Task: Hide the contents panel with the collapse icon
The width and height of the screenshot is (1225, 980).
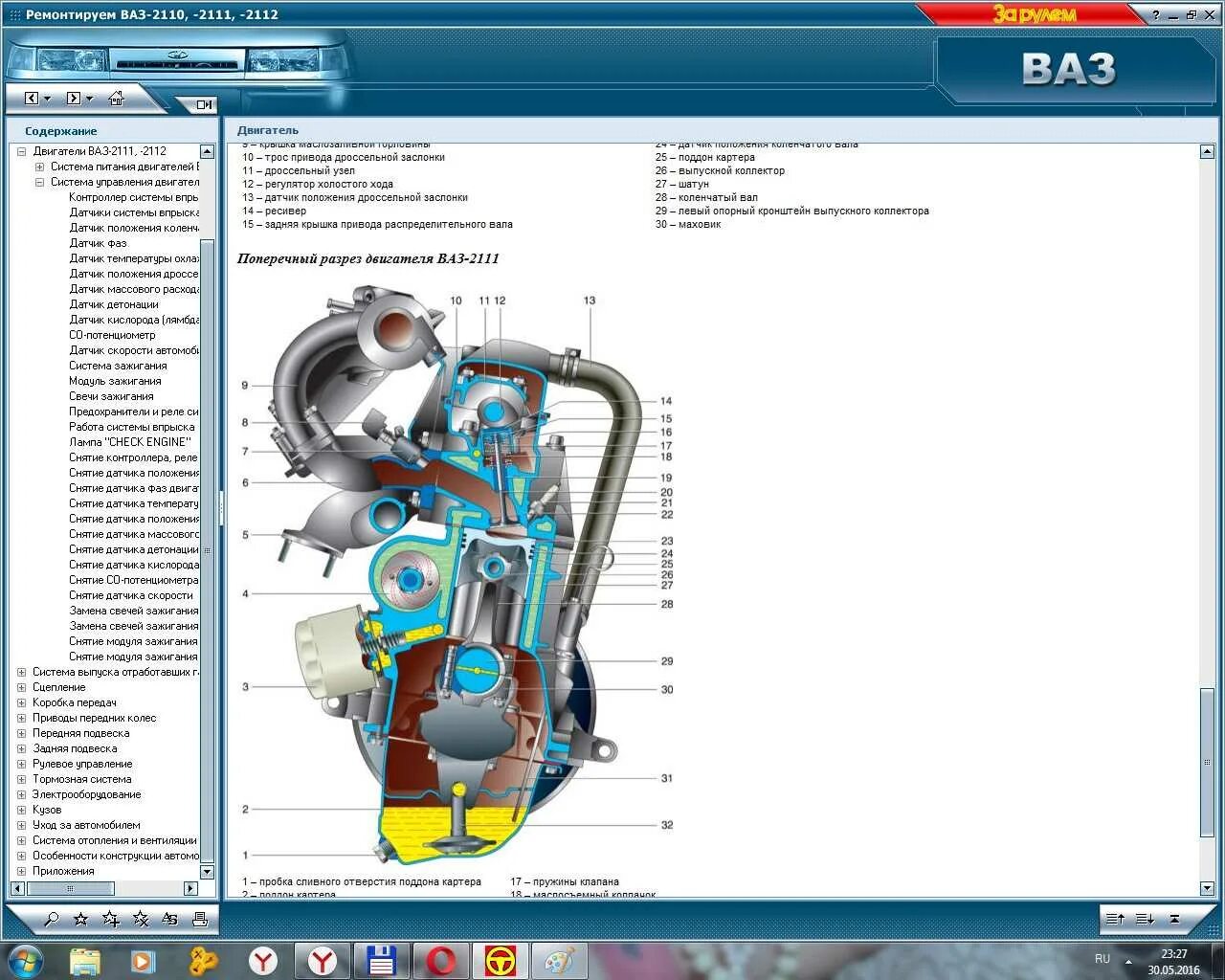Action: [x=205, y=104]
